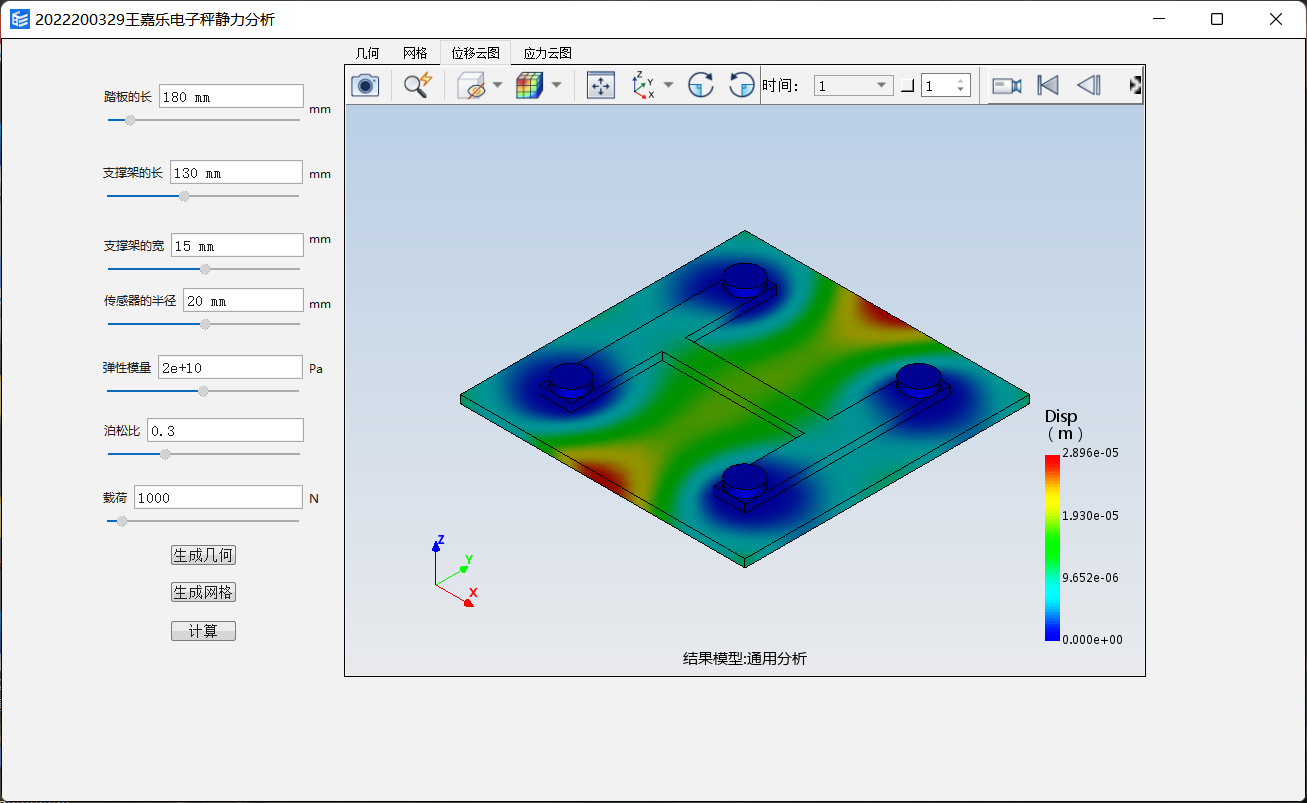Click the XYZ coordinate triad in the viewport

455,572
